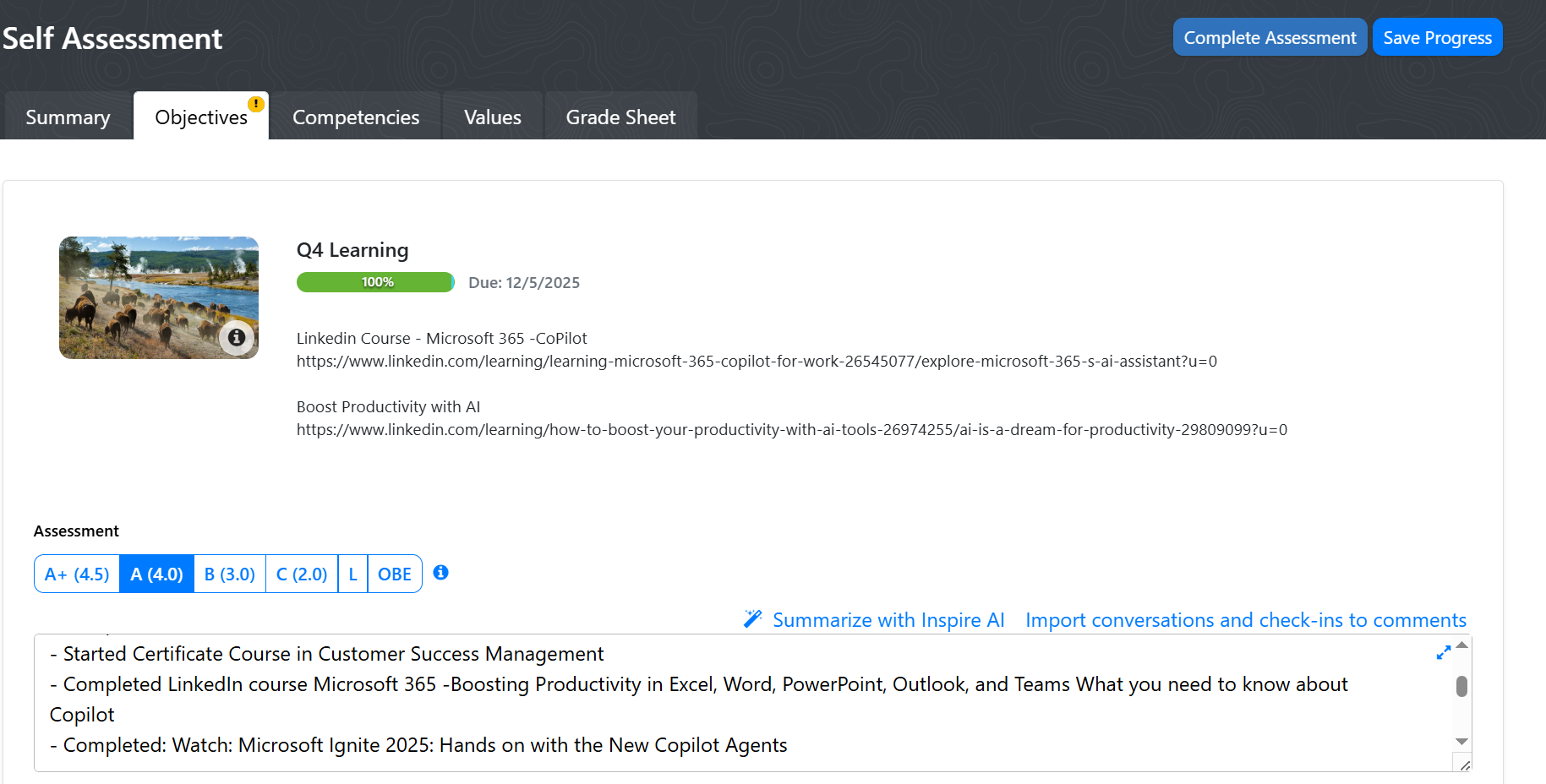Expand the comment box with the arrows icon
This screenshot has width=1546, height=784.
1443,653
